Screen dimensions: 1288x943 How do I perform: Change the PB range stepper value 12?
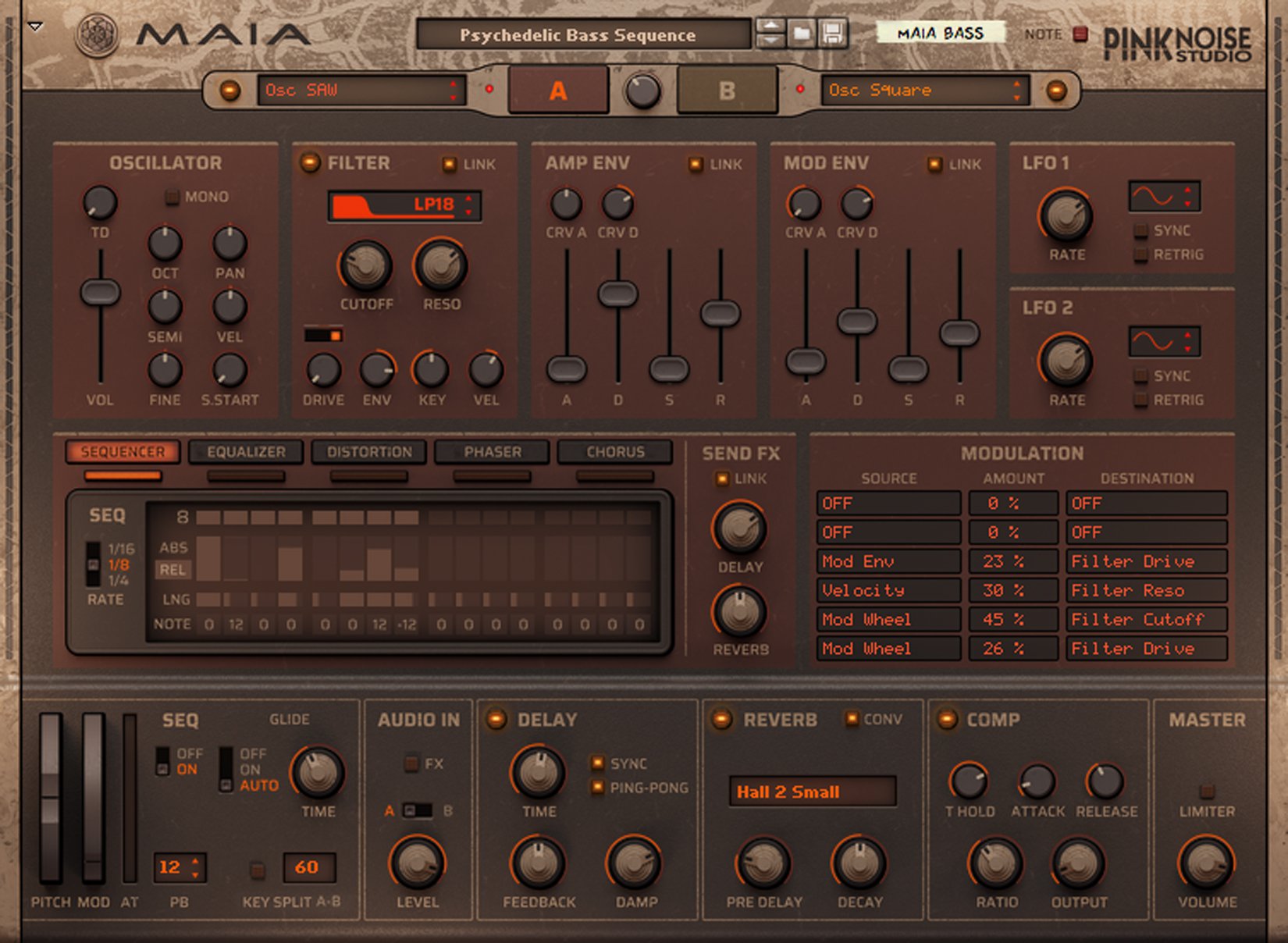tap(180, 867)
